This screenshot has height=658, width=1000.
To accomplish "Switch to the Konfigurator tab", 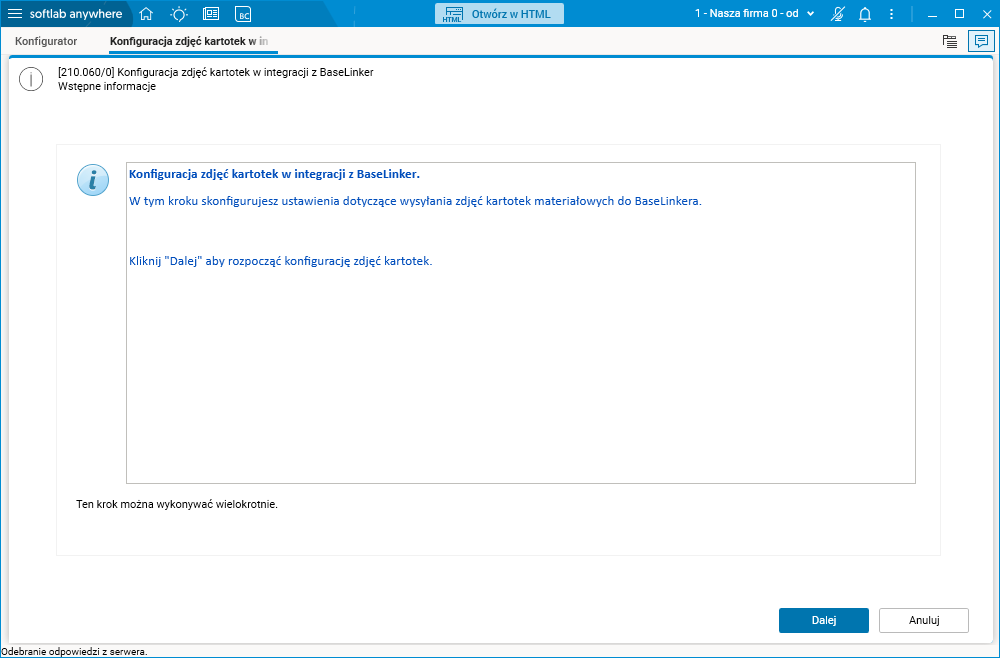I will [46, 41].
